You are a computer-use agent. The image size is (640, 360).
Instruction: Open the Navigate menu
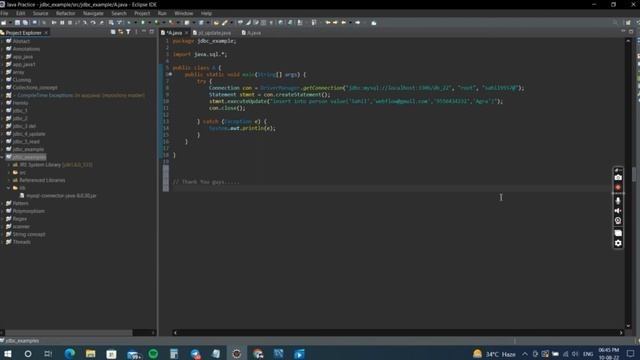pyautogui.click(x=93, y=13)
